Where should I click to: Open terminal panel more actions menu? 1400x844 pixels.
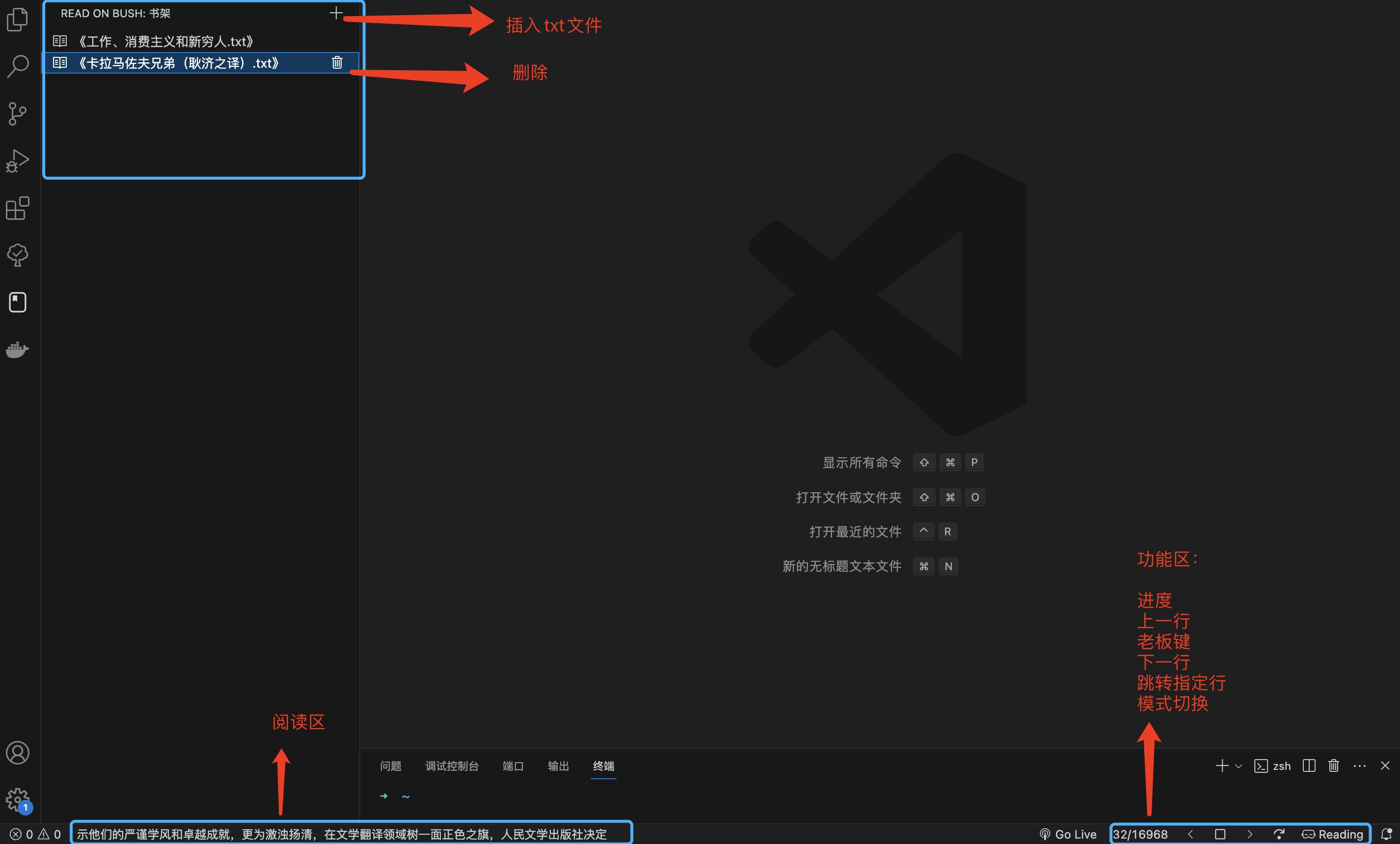tap(1360, 765)
